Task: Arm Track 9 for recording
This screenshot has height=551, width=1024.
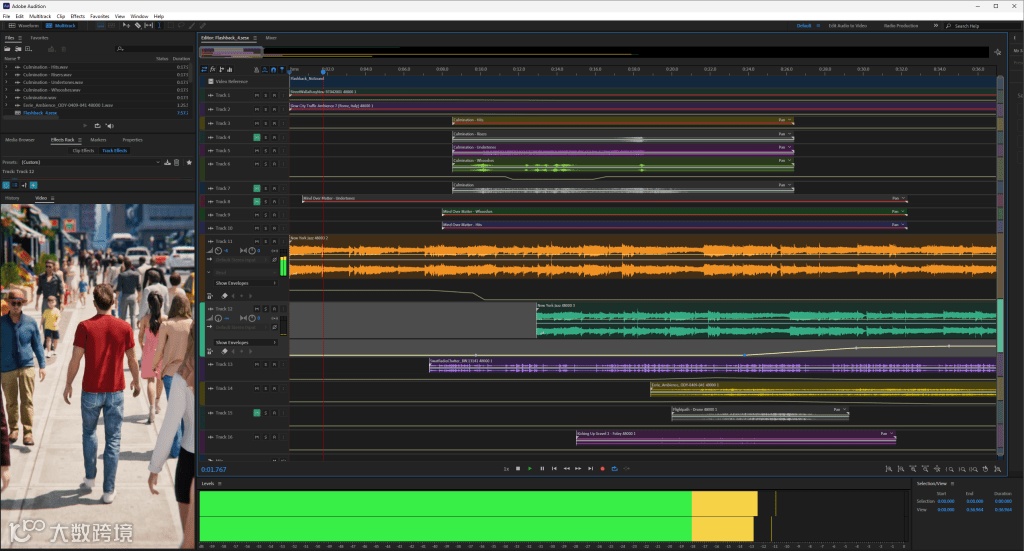Action: (x=275, y=215)
